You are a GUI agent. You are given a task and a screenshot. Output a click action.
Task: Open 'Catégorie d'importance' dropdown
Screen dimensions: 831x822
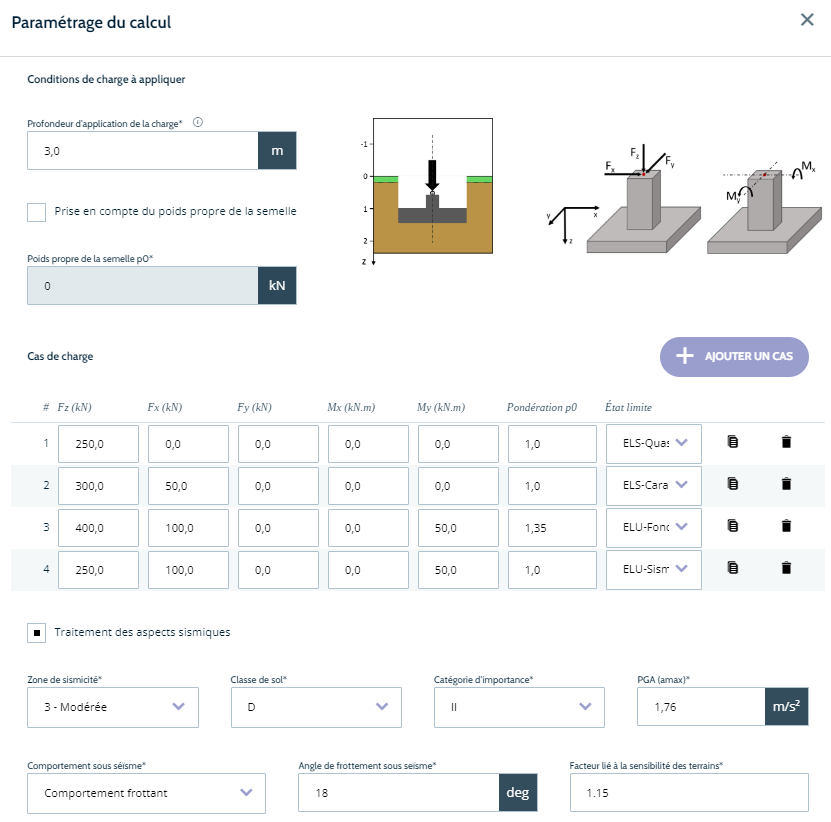click(x=519, y=707)
